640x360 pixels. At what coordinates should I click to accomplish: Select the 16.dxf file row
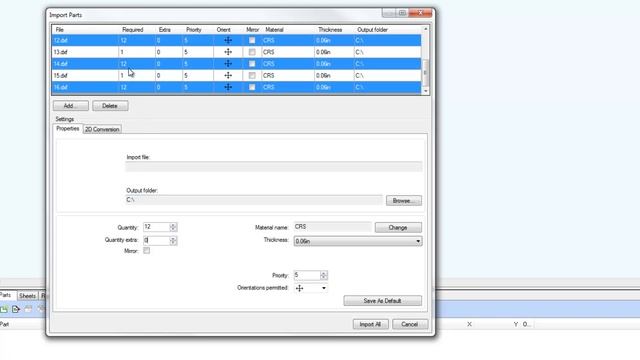coord(237,87)
